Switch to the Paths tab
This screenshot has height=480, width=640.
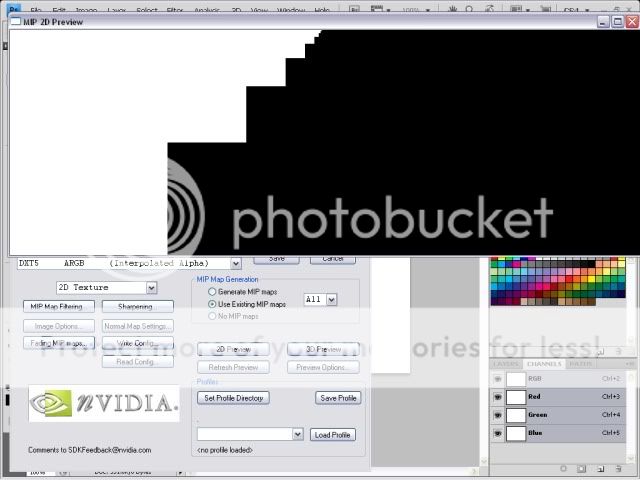580,364
